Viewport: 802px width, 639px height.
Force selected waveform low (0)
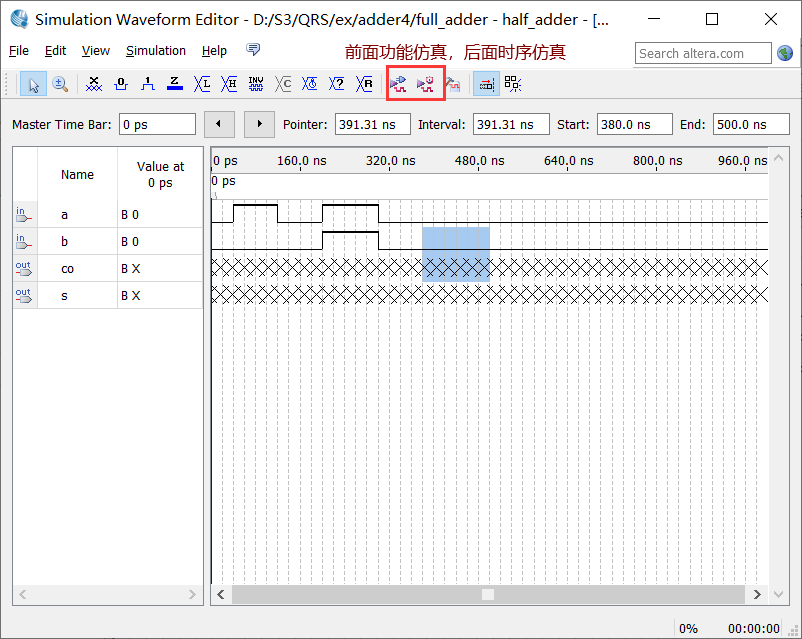(x=121, y=84)
